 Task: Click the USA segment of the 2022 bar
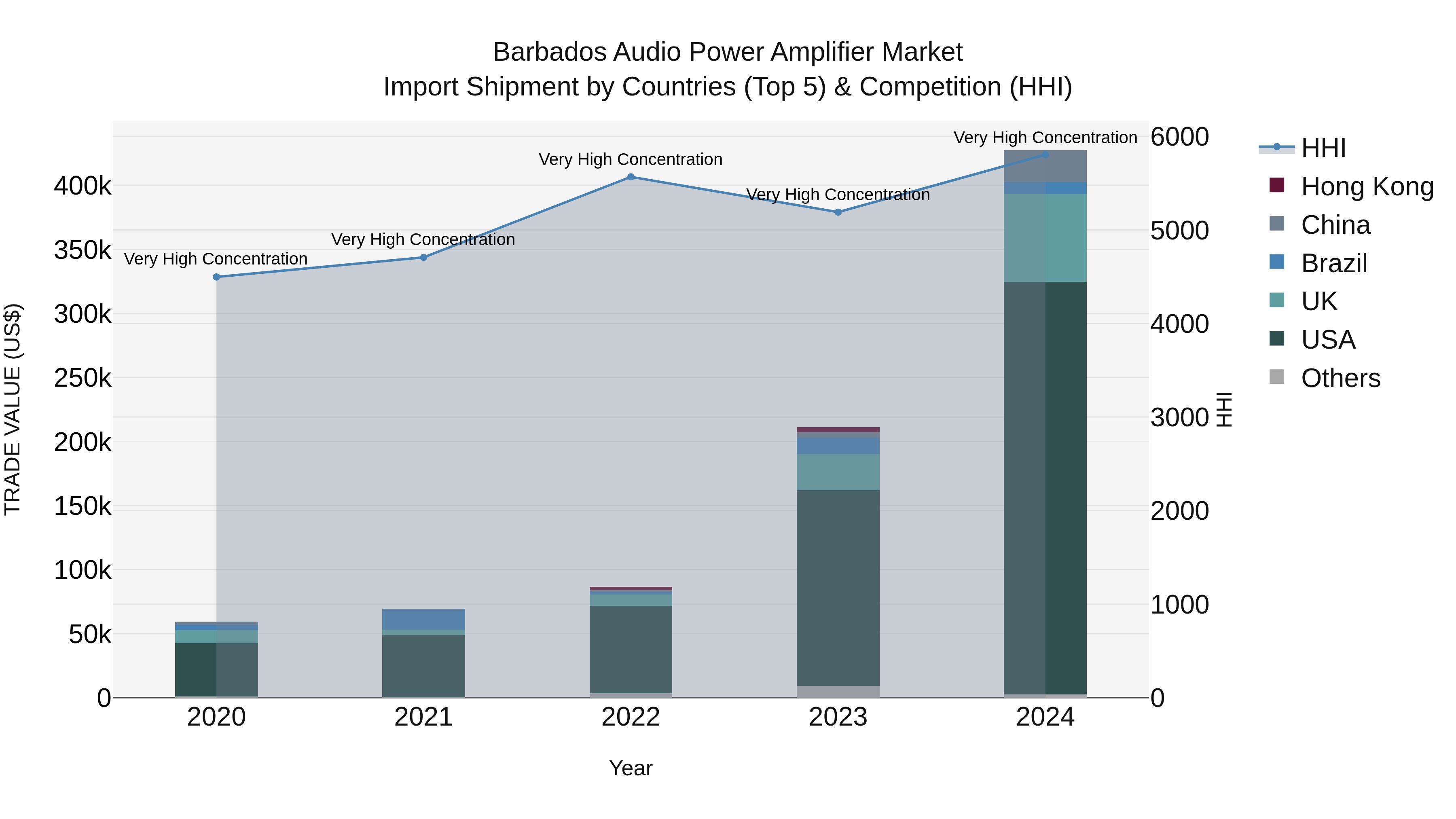[x=631, y=650]
